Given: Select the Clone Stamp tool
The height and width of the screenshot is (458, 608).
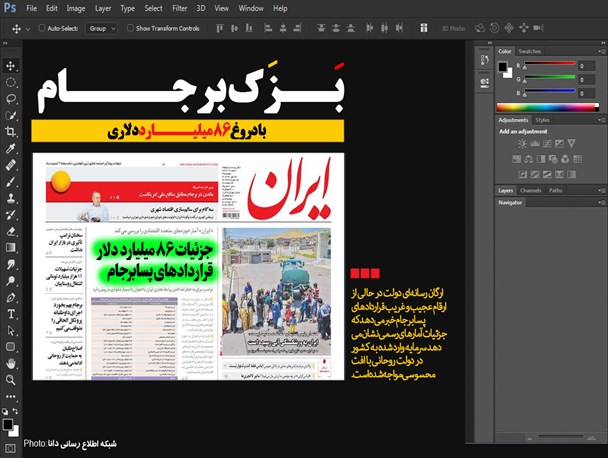Looking at the screenshot, I should (x=10, y=198).
